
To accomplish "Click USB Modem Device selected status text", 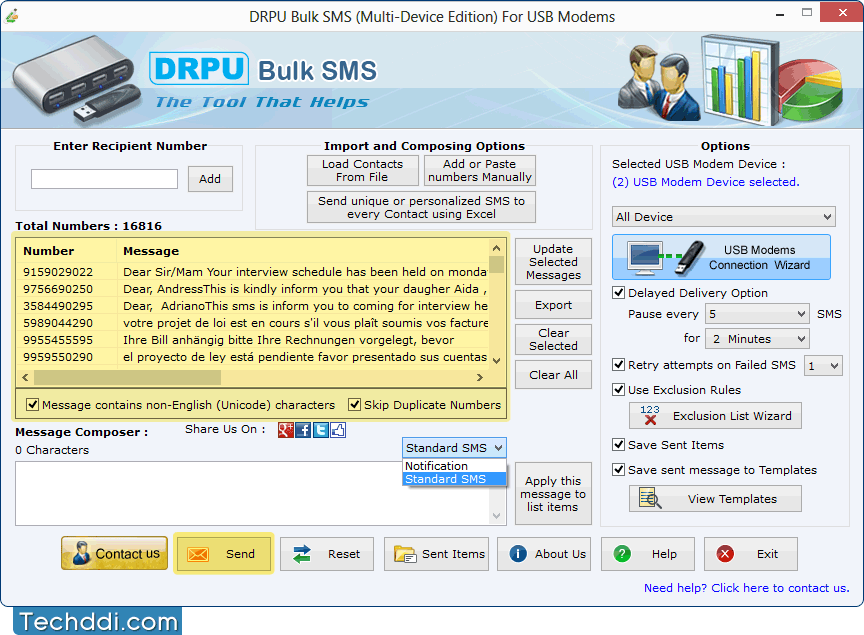I will pos(705,182).
